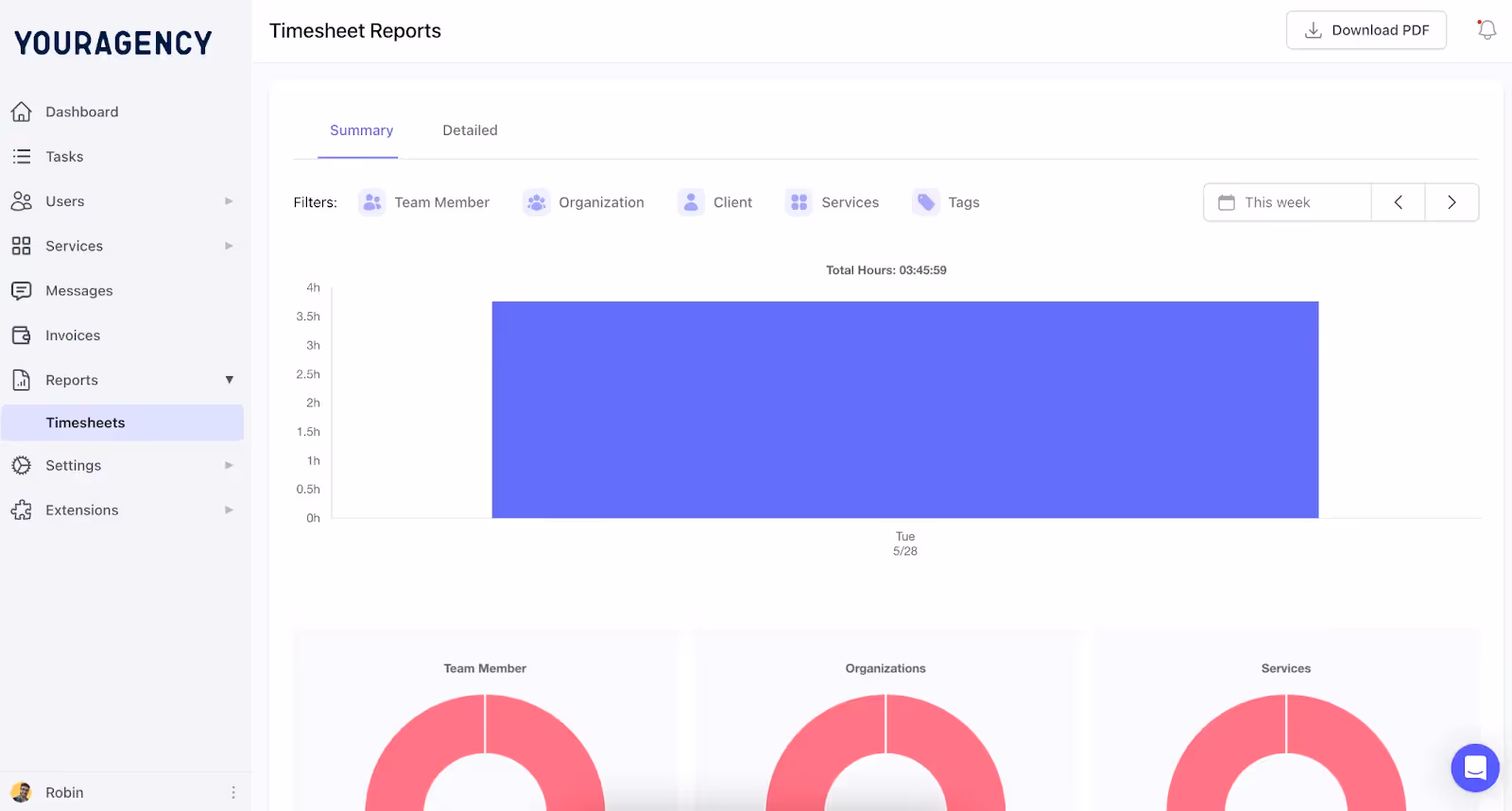Click the Invoices wallet icon

click(x=22, y=335)
